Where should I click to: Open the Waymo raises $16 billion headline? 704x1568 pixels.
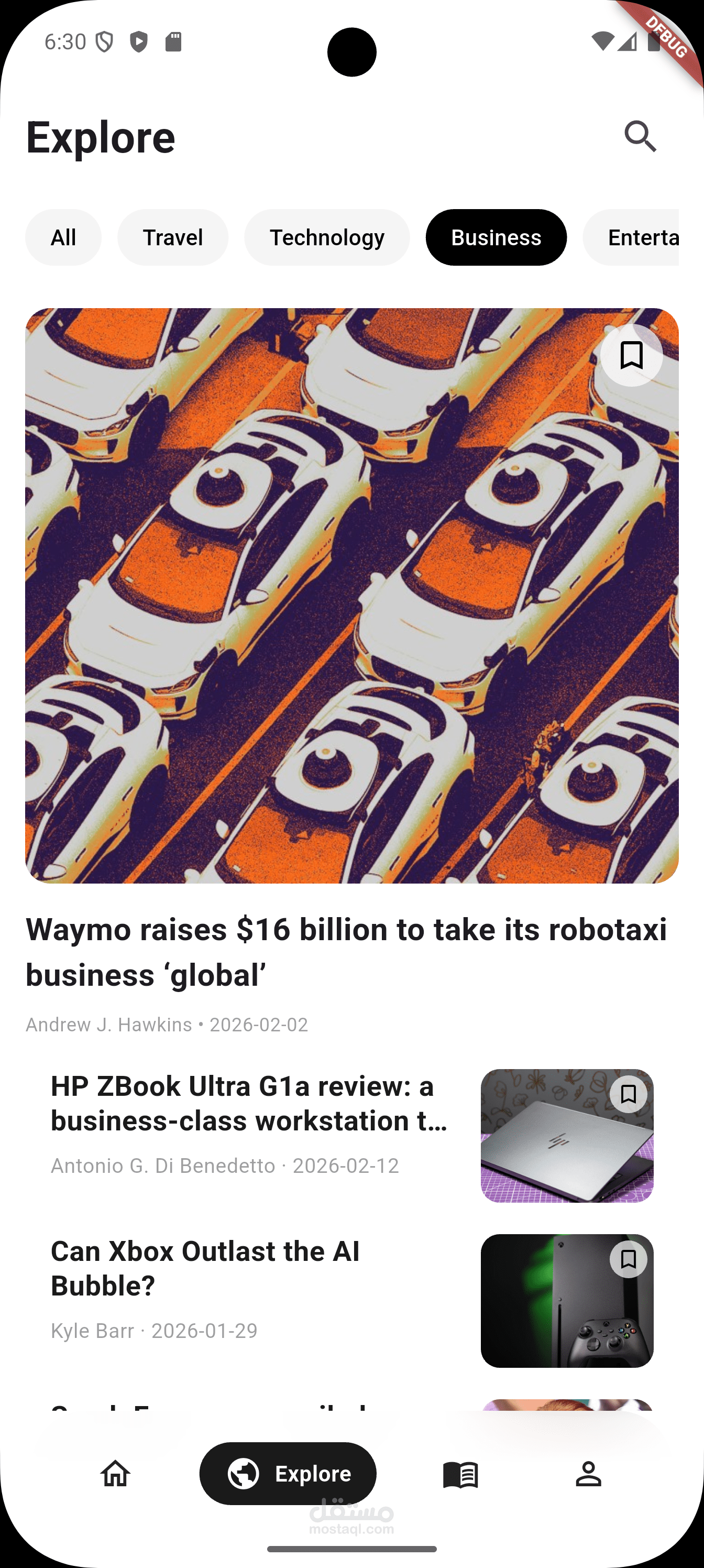click(x=346, y=953)
